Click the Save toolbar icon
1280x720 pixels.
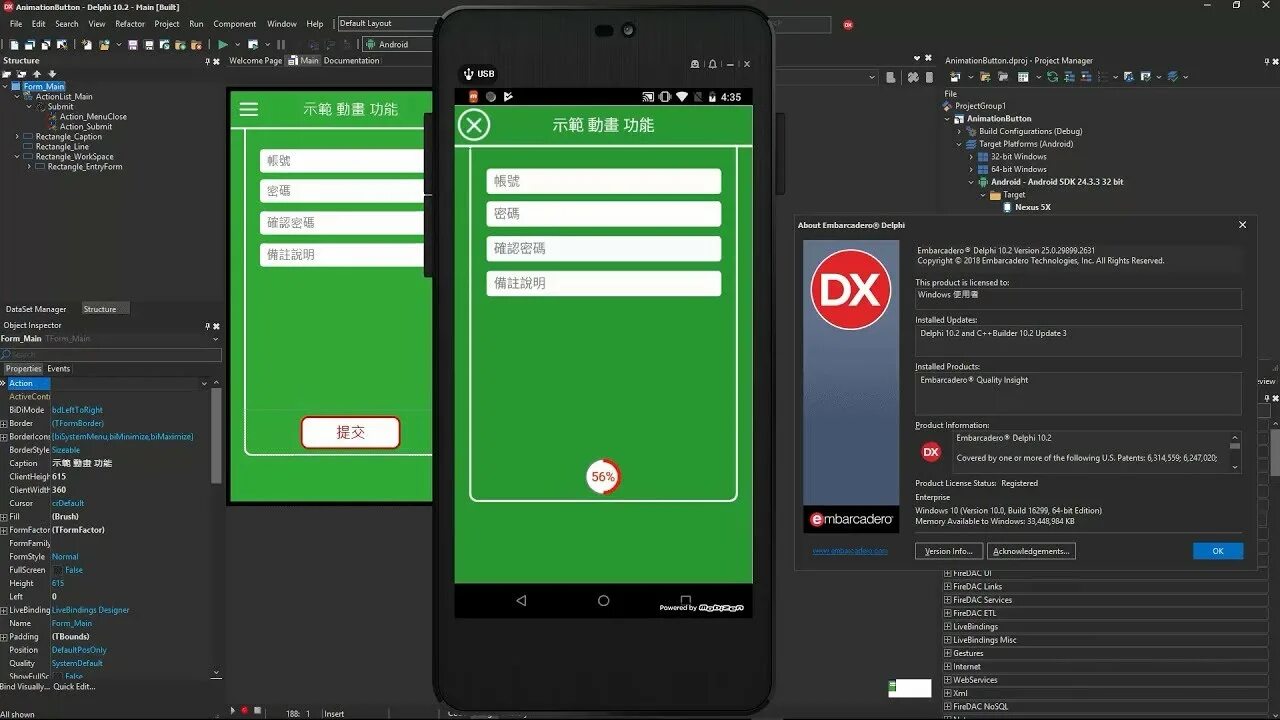coord(134,44)
